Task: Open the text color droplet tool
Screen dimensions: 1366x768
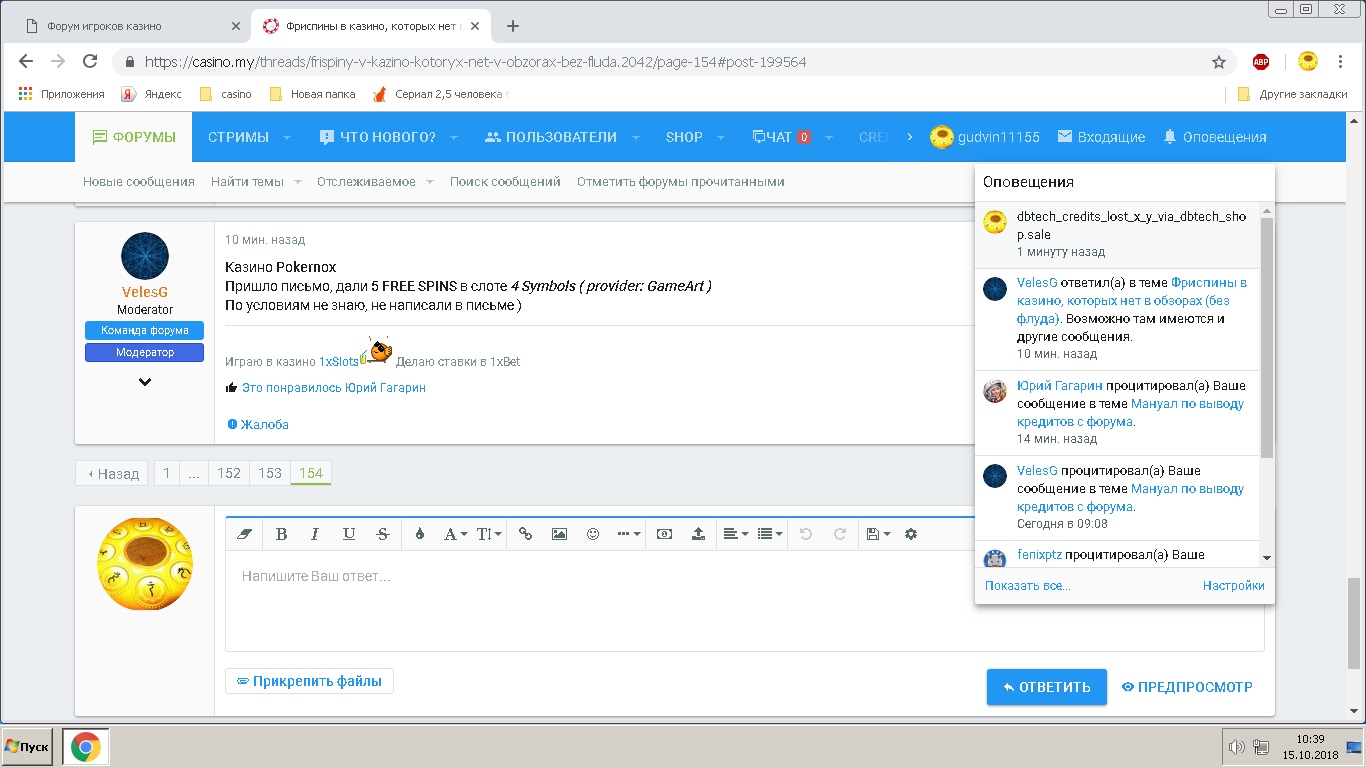Action: pos(419,534)
